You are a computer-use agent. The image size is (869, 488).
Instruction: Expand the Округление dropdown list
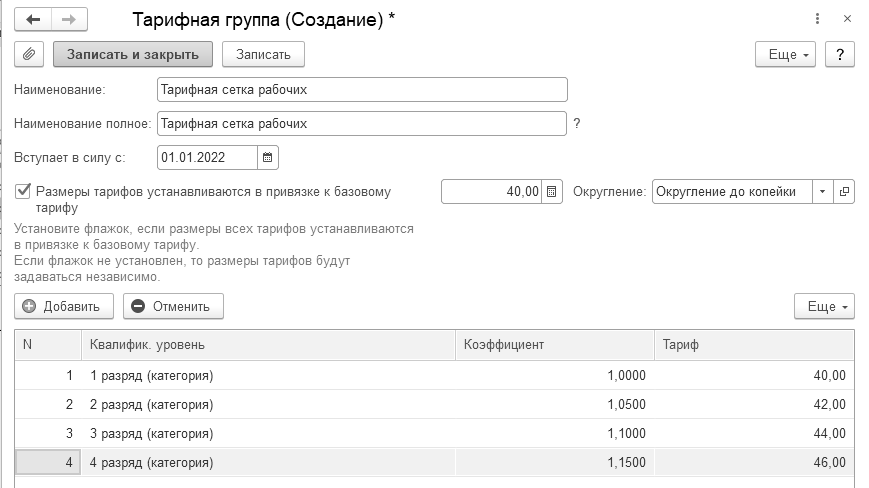coord(822,191)
